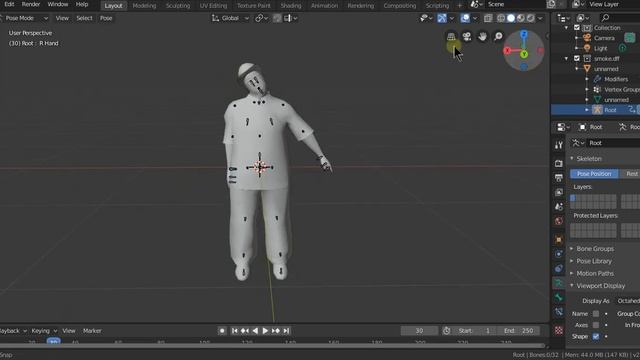
Task: Toggle perspective/orthographic view grid icon
Action: click(x=451, y=37)
